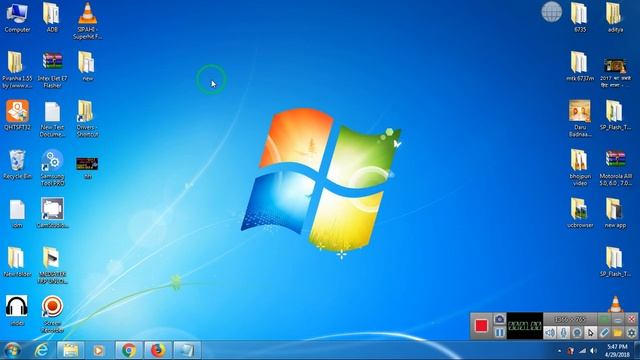Click the green button in recorder panel
Image resolution: width=640 pixels, height=360 pixels.
pyautogui.click(x=604, y=319)
